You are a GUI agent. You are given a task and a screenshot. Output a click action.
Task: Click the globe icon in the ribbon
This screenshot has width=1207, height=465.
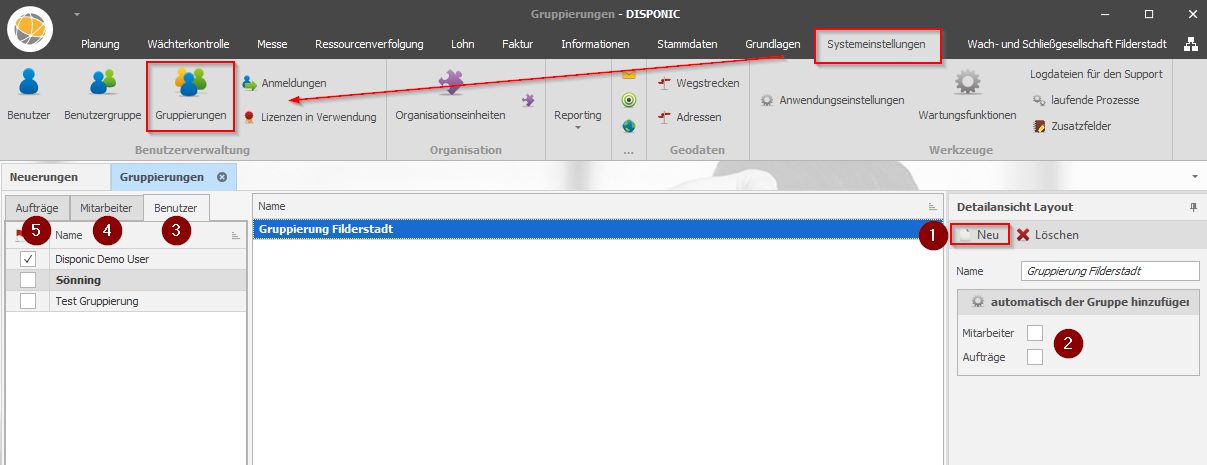tap(628, 126)
